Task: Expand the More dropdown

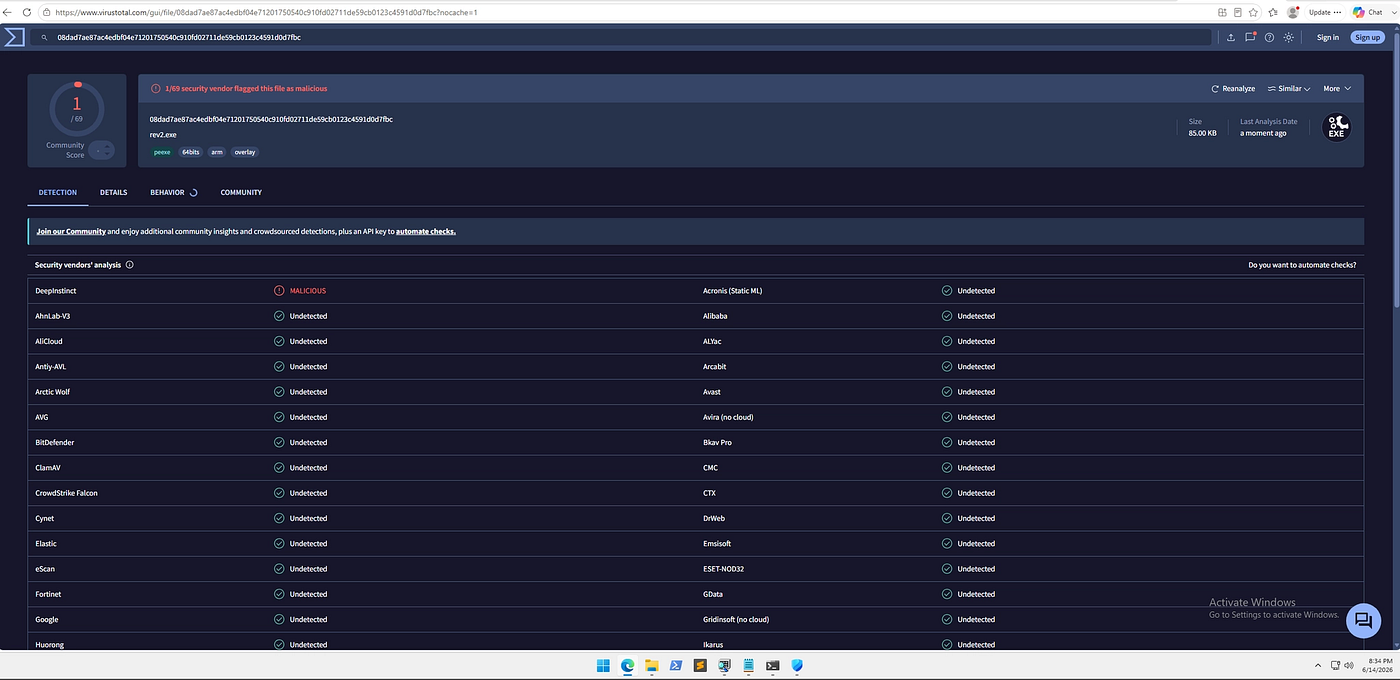Action: pyautogui.click(x=1337, y=89)
